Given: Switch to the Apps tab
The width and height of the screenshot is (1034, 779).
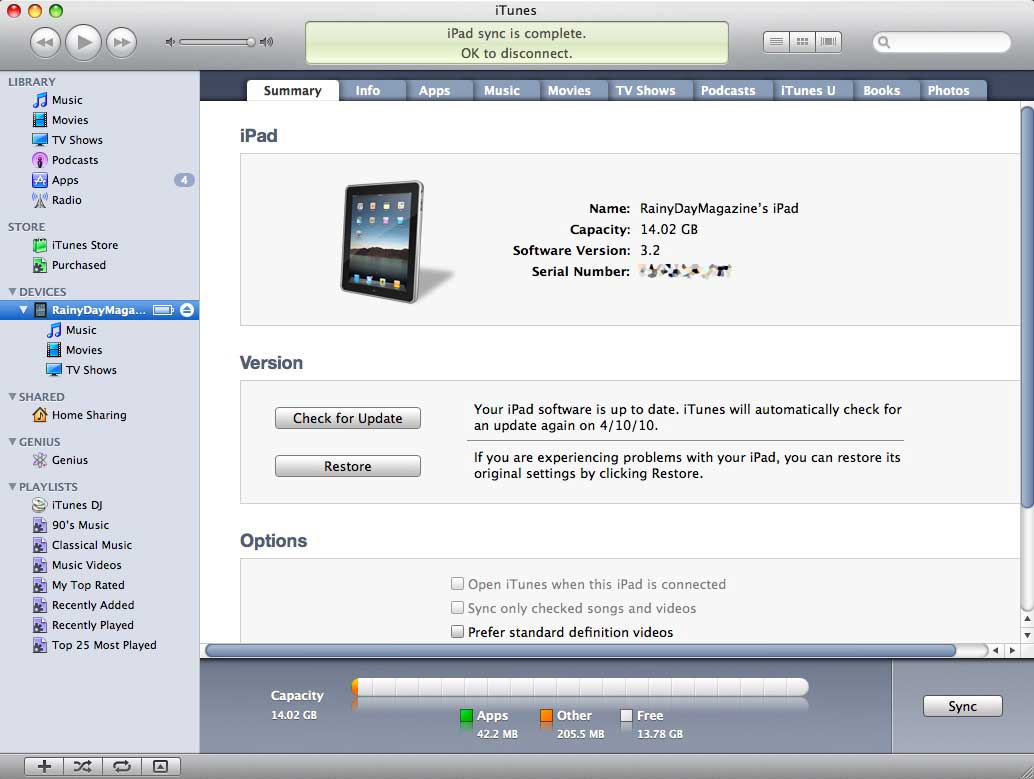Looking at the screenshot, I should tap(435, 90).
